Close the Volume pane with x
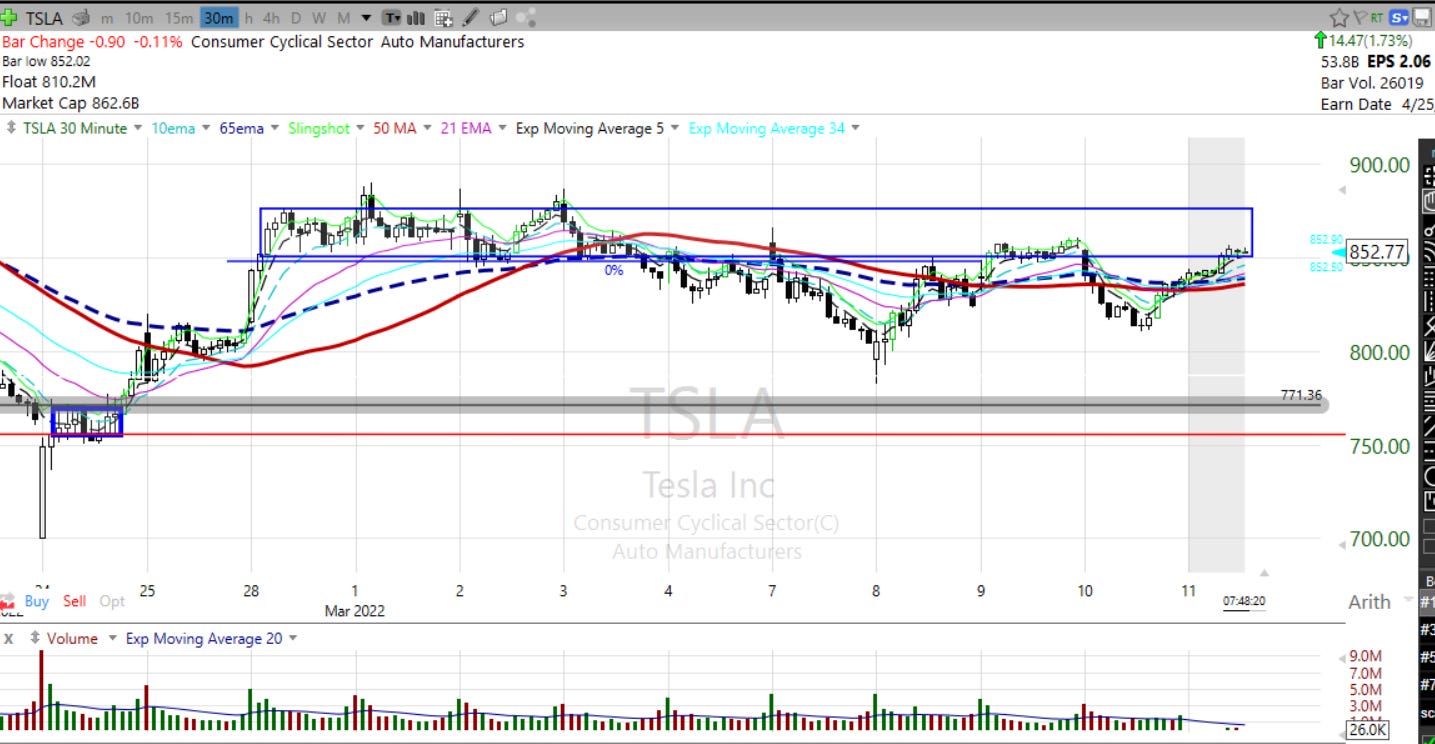 coord(8,638)
